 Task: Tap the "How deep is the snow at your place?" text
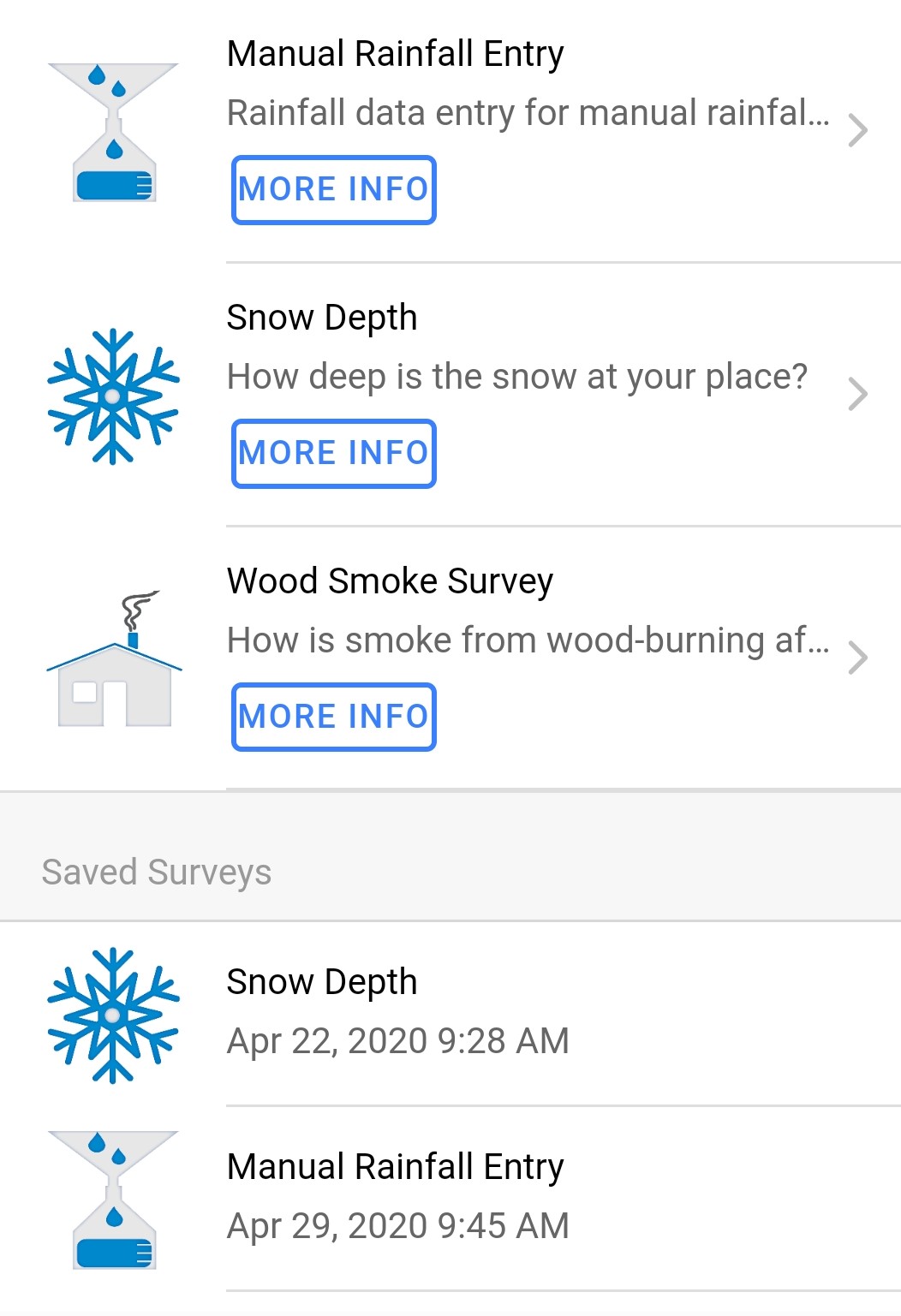(x=517, y=377)
